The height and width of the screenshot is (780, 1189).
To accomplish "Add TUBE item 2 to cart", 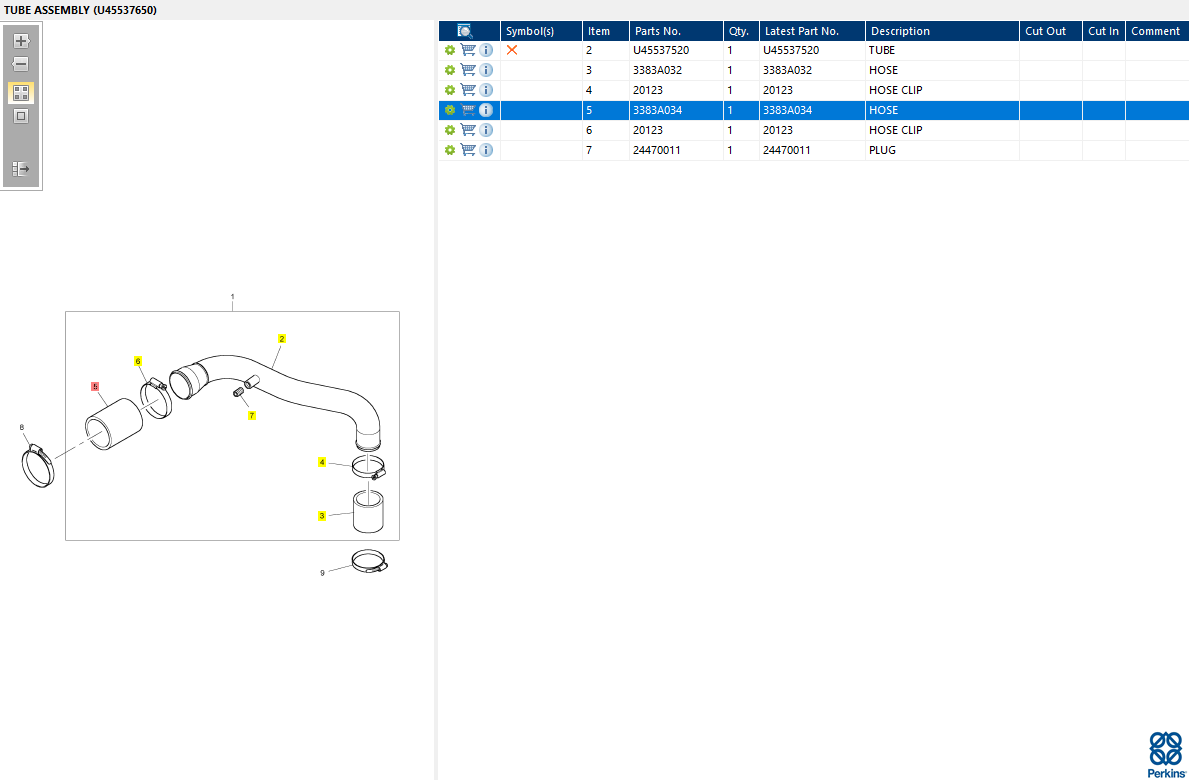I will pyautogui.click(x=469, y=50).
